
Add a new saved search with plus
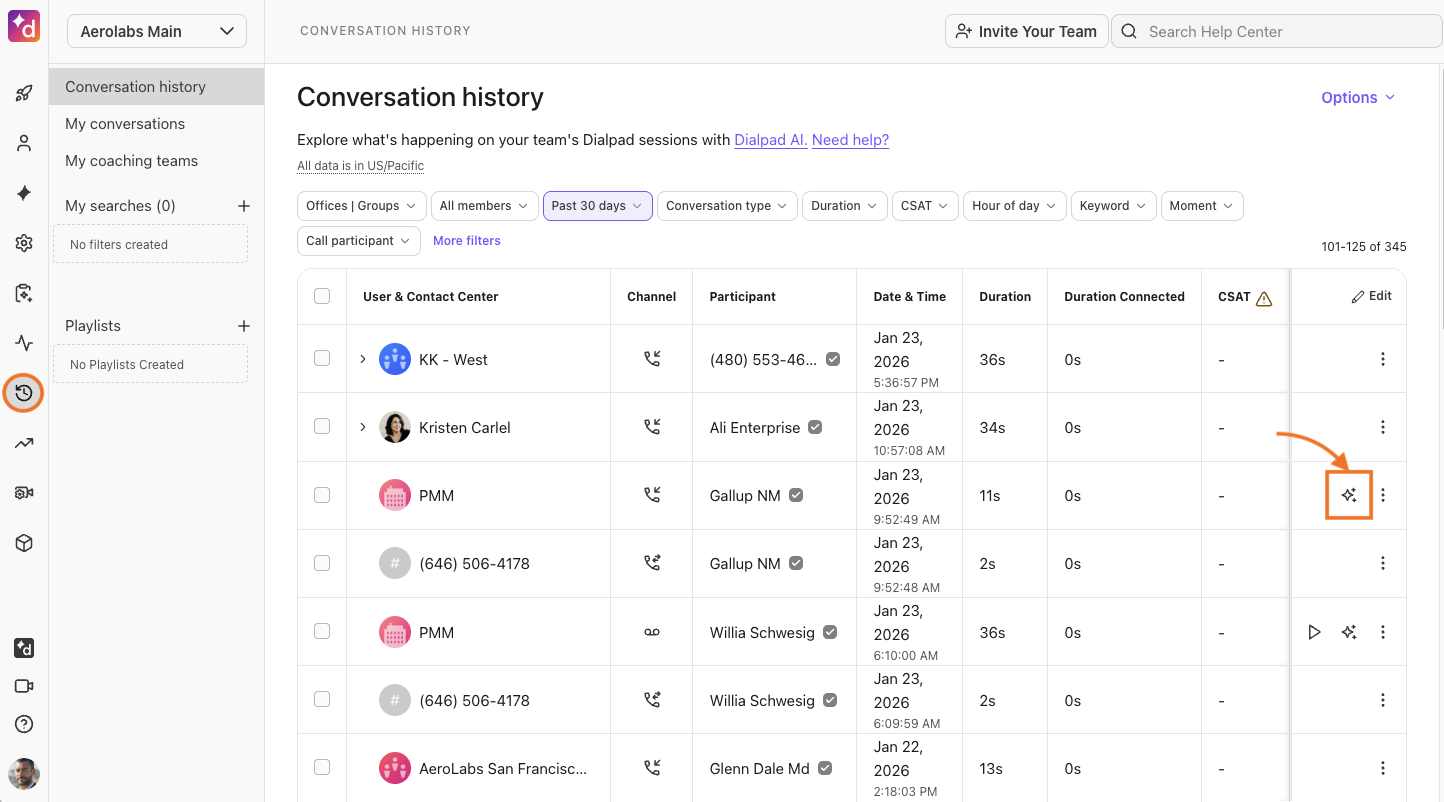(x=243, y=206)
